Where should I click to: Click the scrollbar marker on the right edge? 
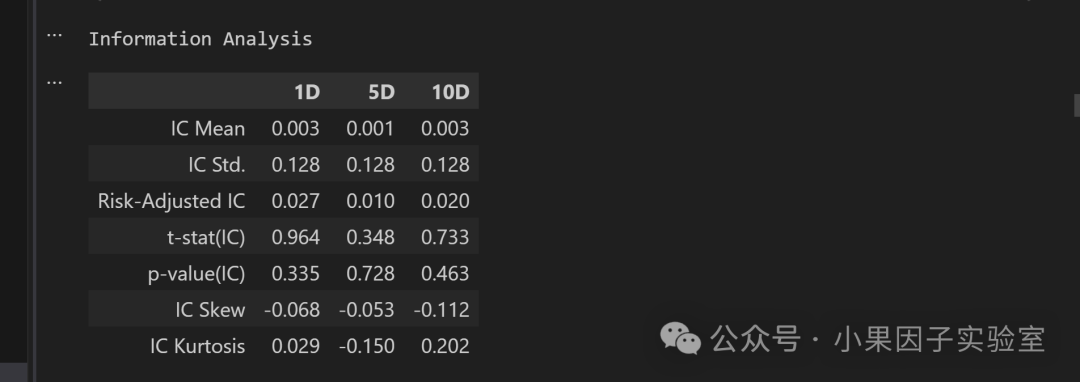pos(1077,105)
